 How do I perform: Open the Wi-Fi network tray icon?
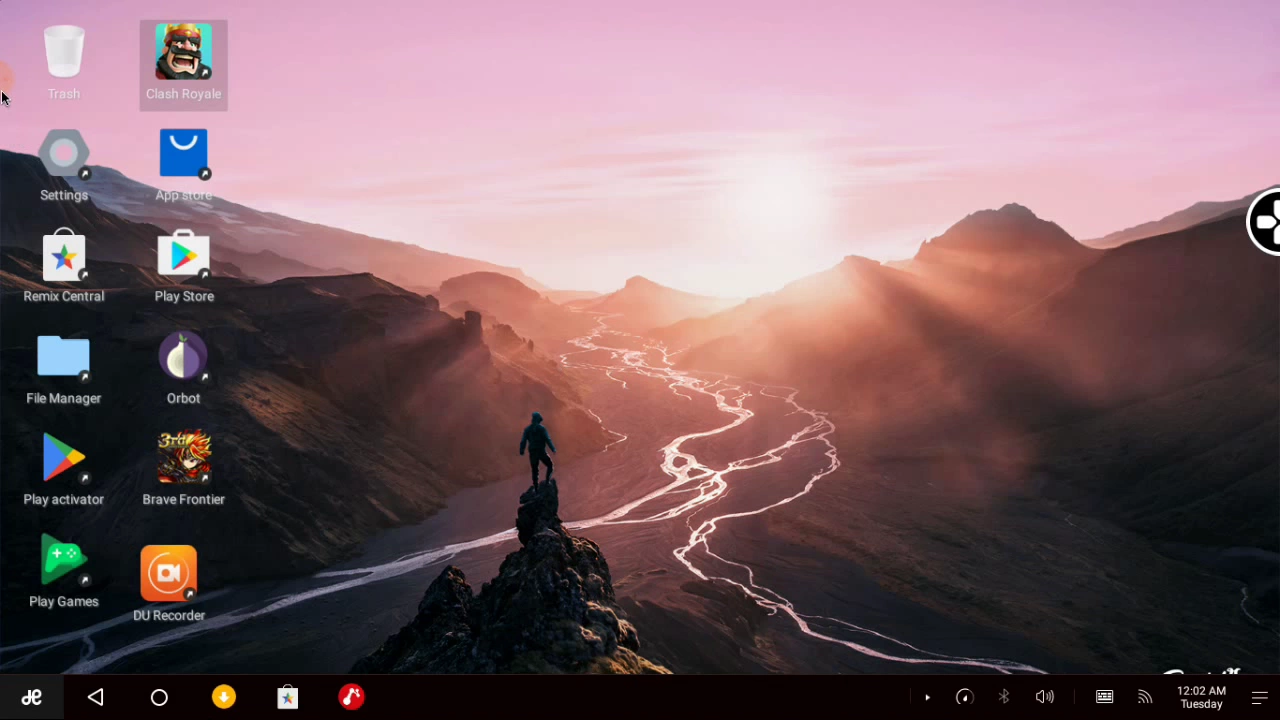coord(1145,697)
